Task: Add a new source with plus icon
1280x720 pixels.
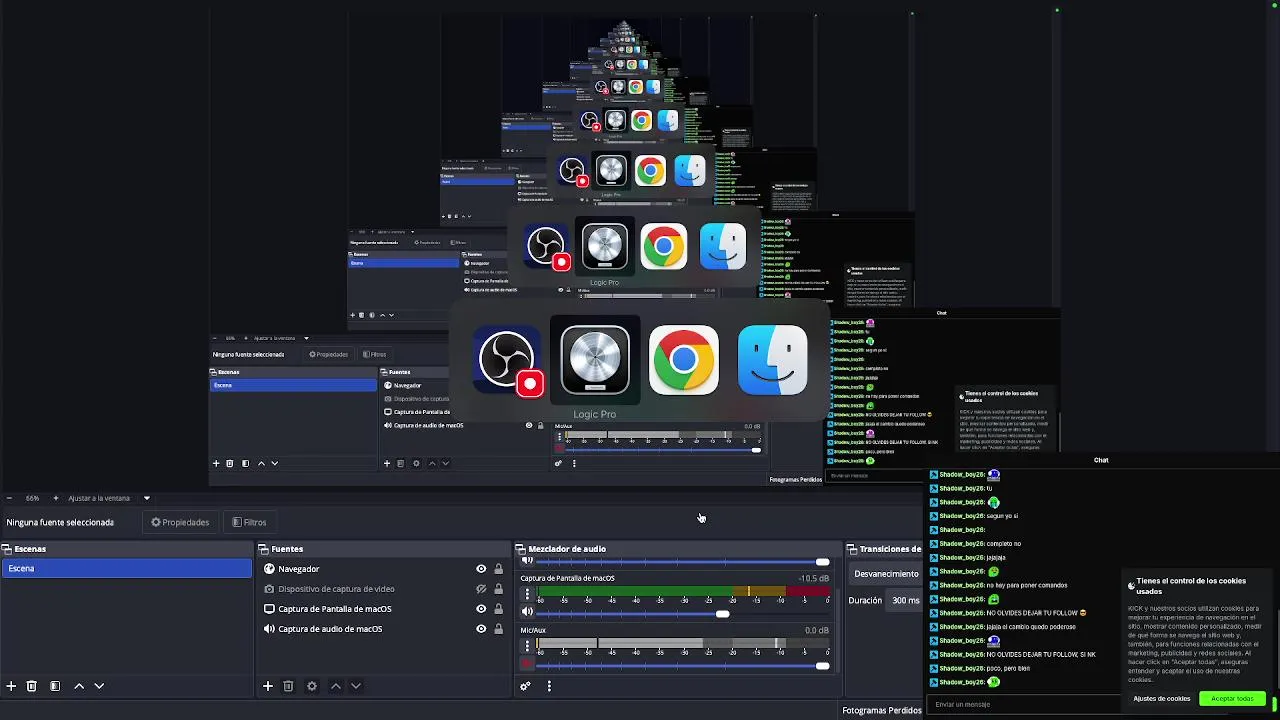Action: coord(267,686)
